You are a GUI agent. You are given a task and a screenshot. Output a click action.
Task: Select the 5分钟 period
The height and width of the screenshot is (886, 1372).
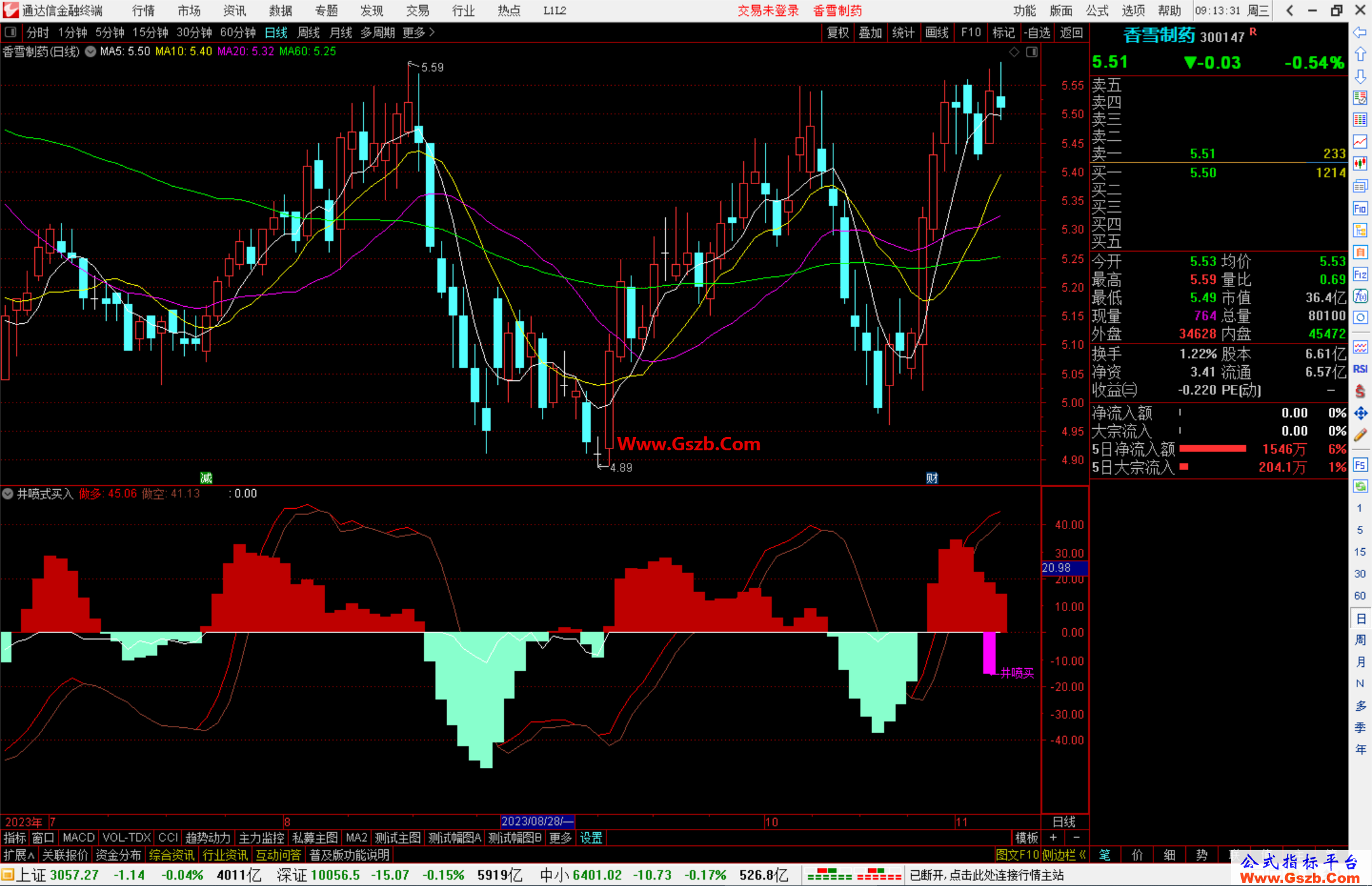click(110, 32)
